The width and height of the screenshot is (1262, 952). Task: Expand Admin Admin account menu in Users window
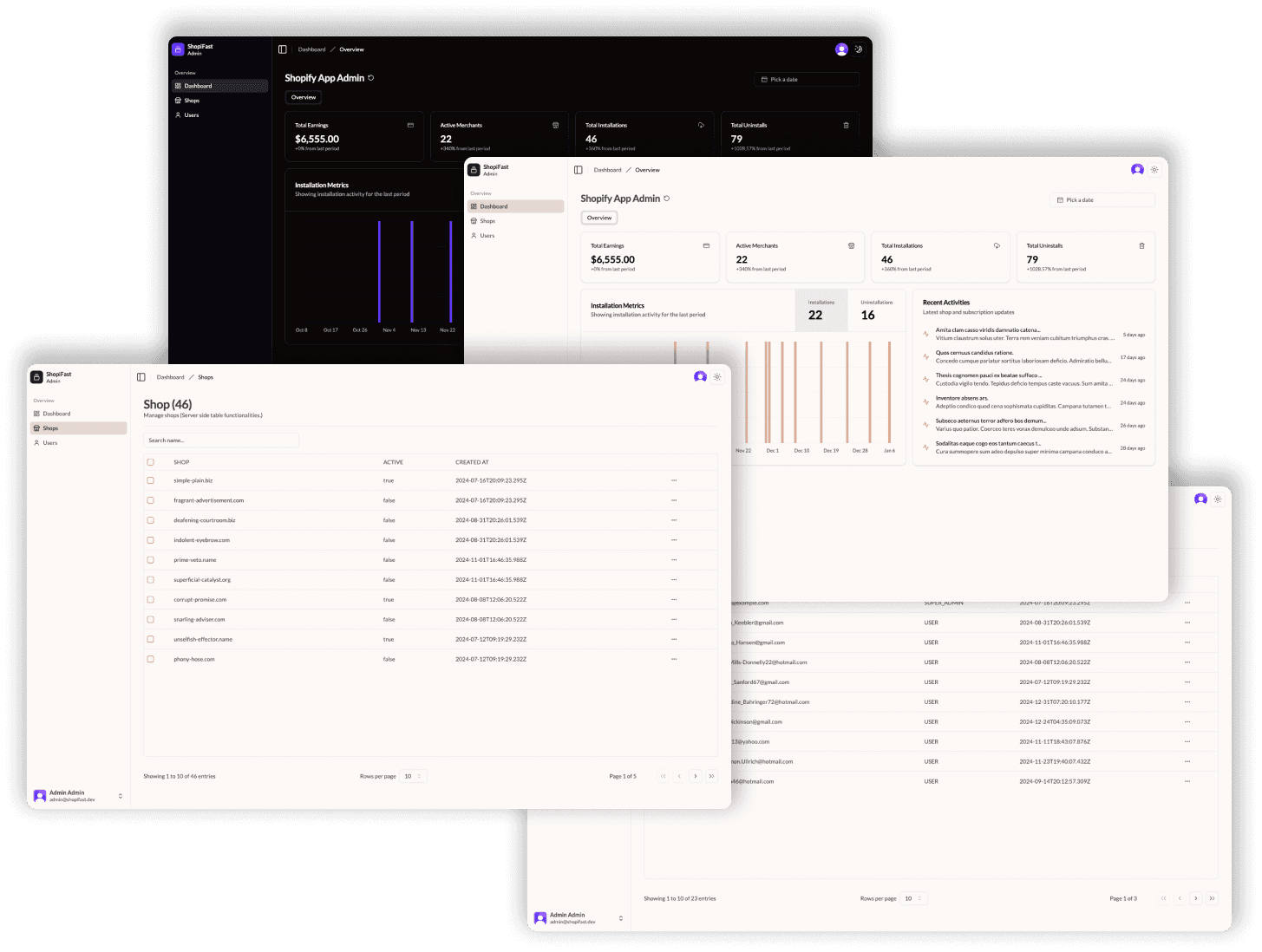pyautogui.click(x=579, y=918)
